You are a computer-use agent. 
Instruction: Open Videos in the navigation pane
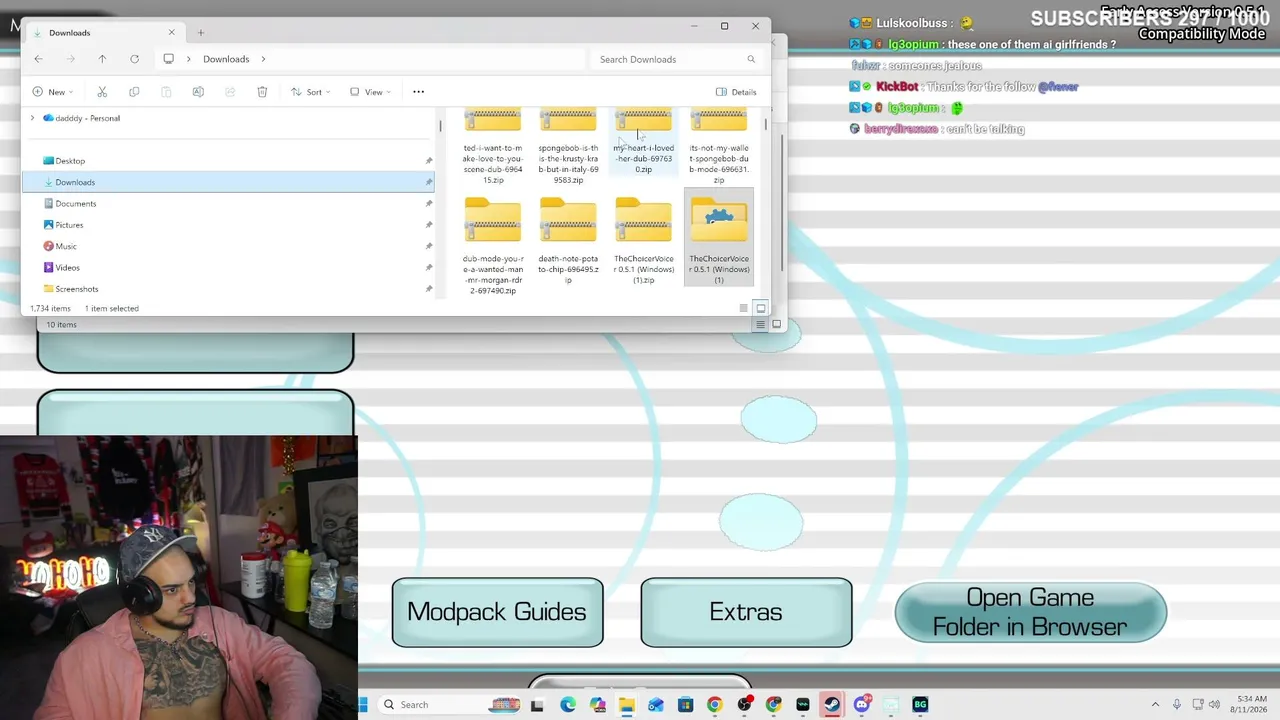click(67, 268)
